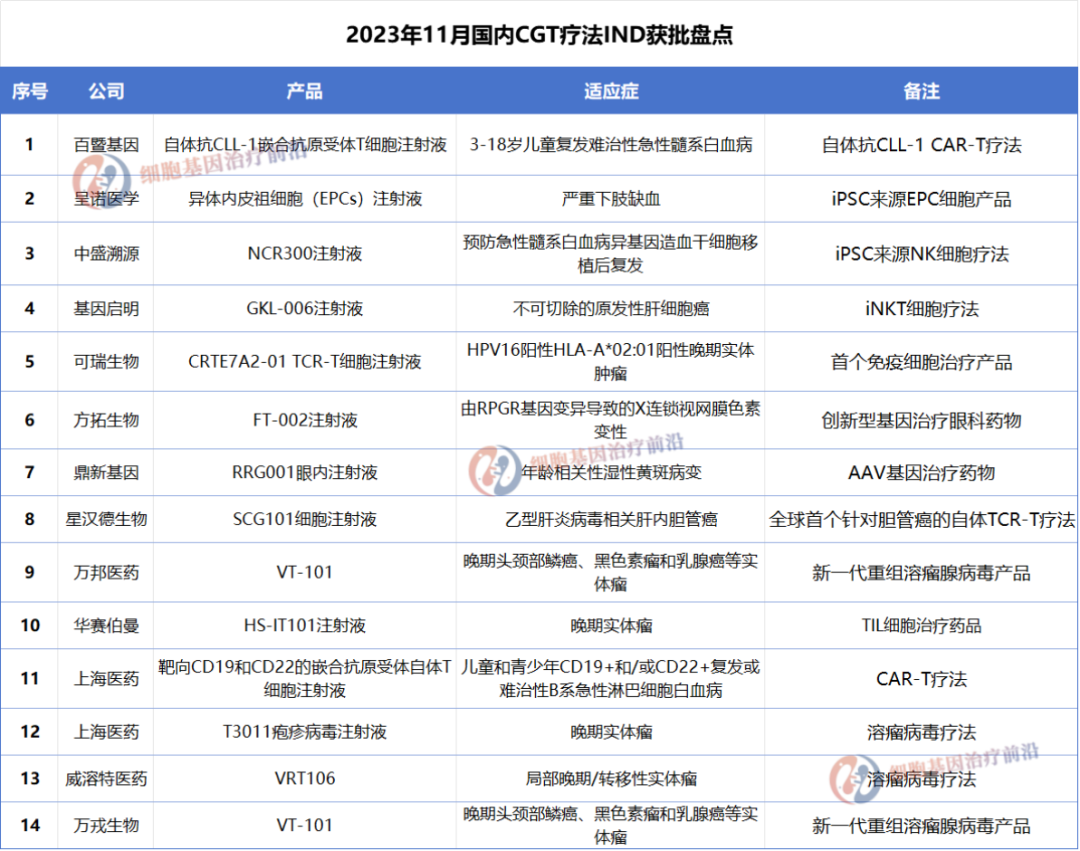The width and height of the screenshot is (1080, 851).
Task: Select company cell '鼎新基因'
Action: tap(106, 472)
